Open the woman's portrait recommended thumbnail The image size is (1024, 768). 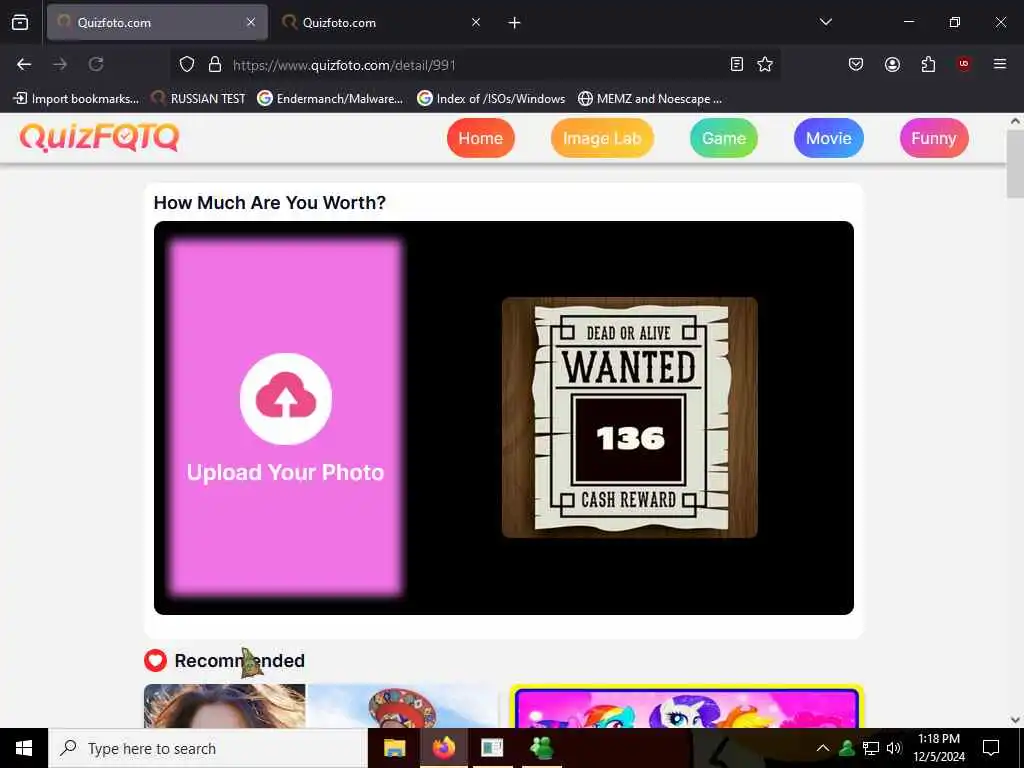(224, 706)
